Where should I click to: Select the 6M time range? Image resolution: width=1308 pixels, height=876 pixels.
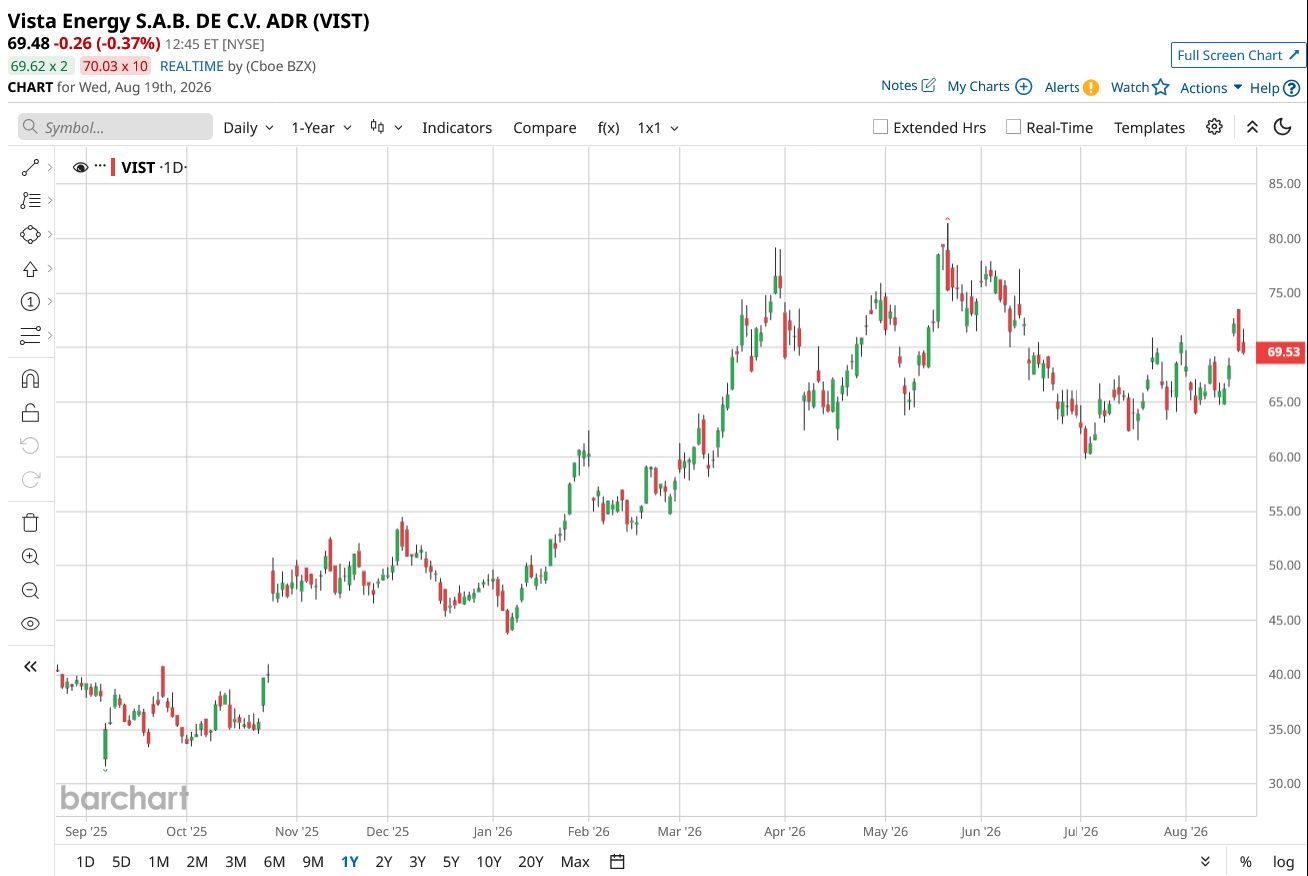274,861
